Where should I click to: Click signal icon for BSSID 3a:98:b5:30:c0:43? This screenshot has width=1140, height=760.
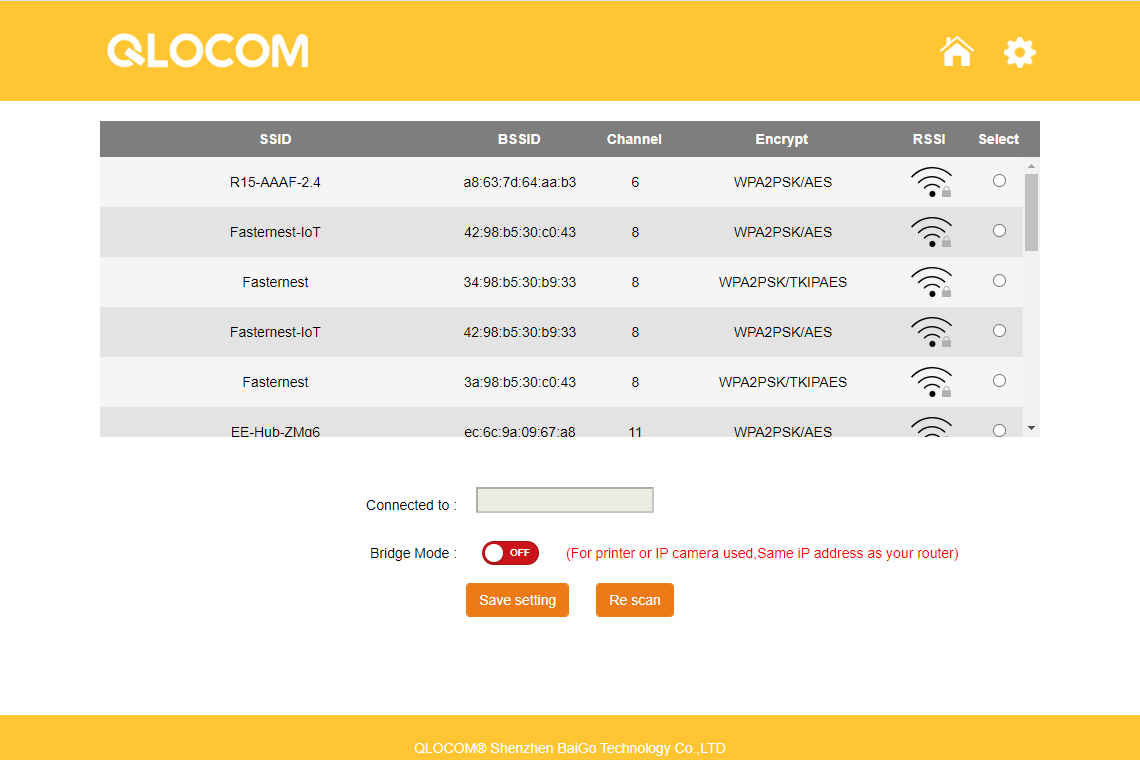point(931,382)
